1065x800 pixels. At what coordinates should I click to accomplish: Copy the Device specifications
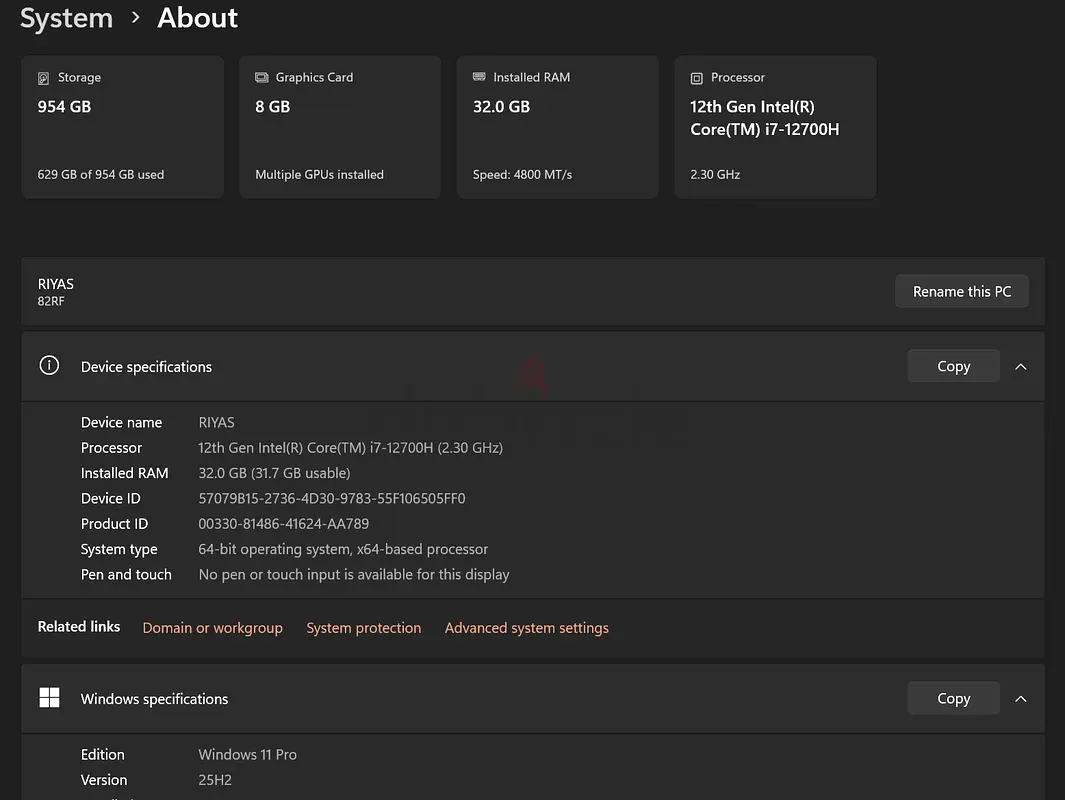point(953,366)
